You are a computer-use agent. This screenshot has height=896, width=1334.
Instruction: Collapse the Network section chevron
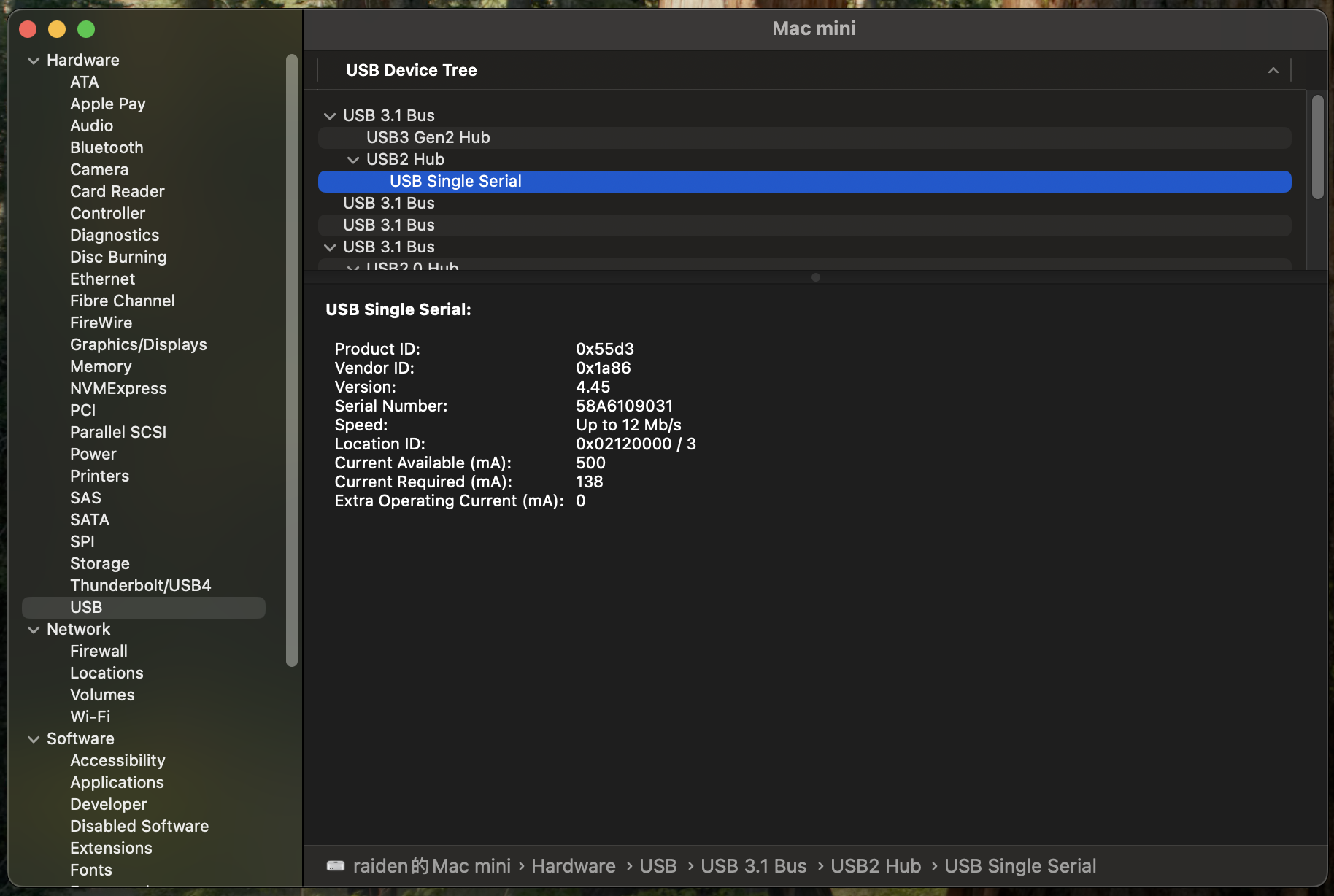[x=34, y=630]
